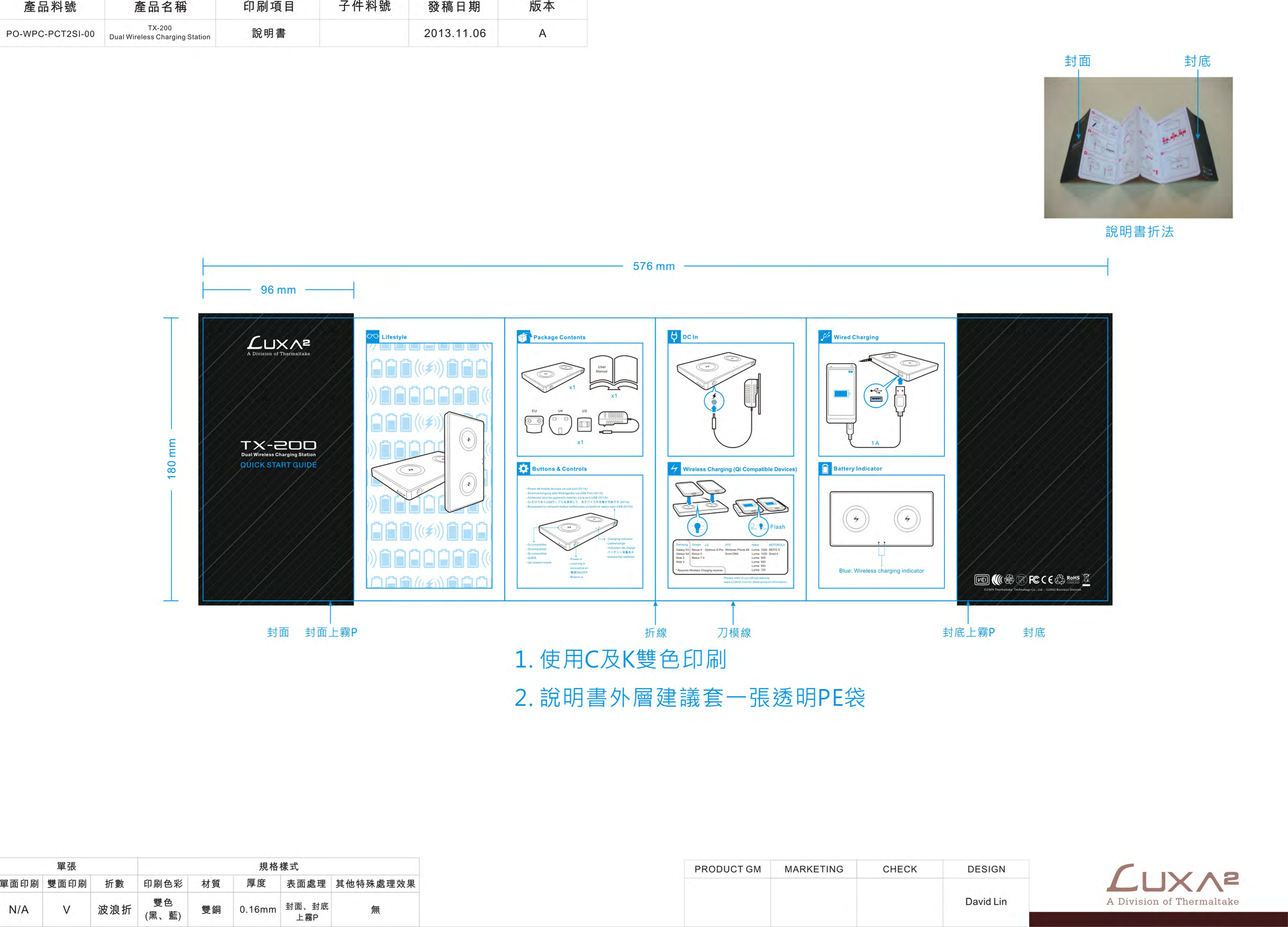
Task: Click the 2013.11.06 date cell
Action: click(x=455, y=33)
